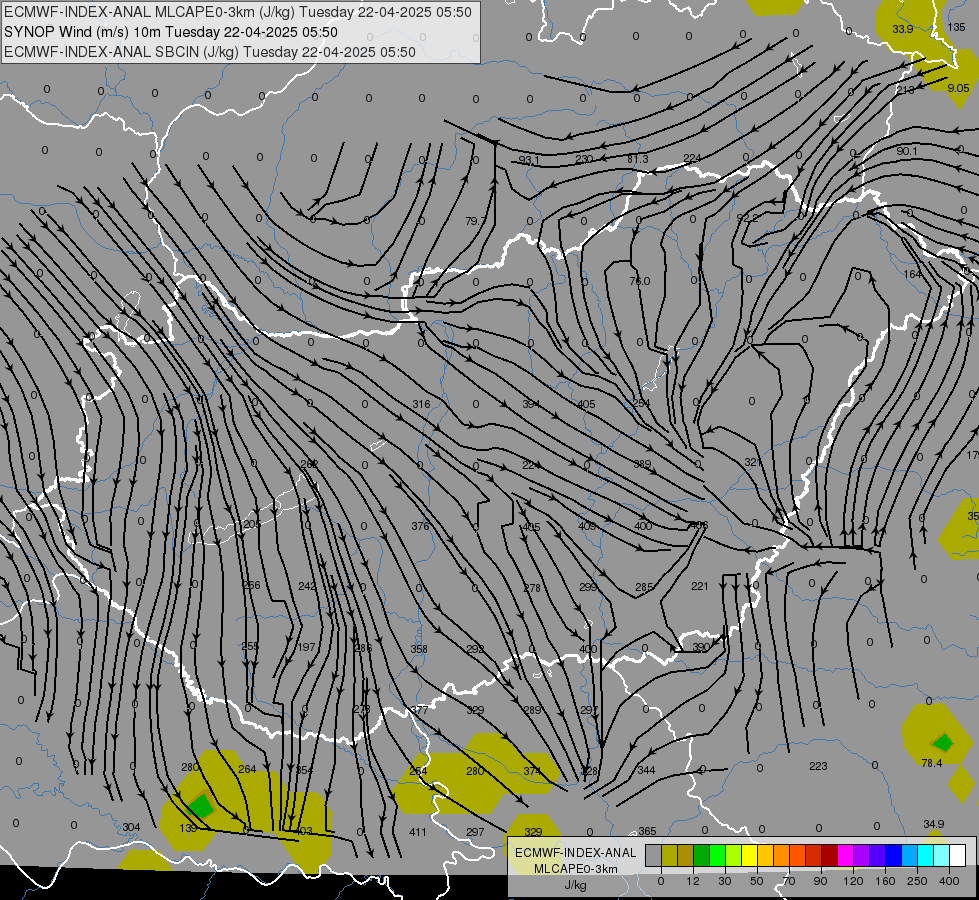Image resolution: width=979 pixels, height=900 pixels.
Task: Click the map value '365'
Action: (x=647, y=831)
